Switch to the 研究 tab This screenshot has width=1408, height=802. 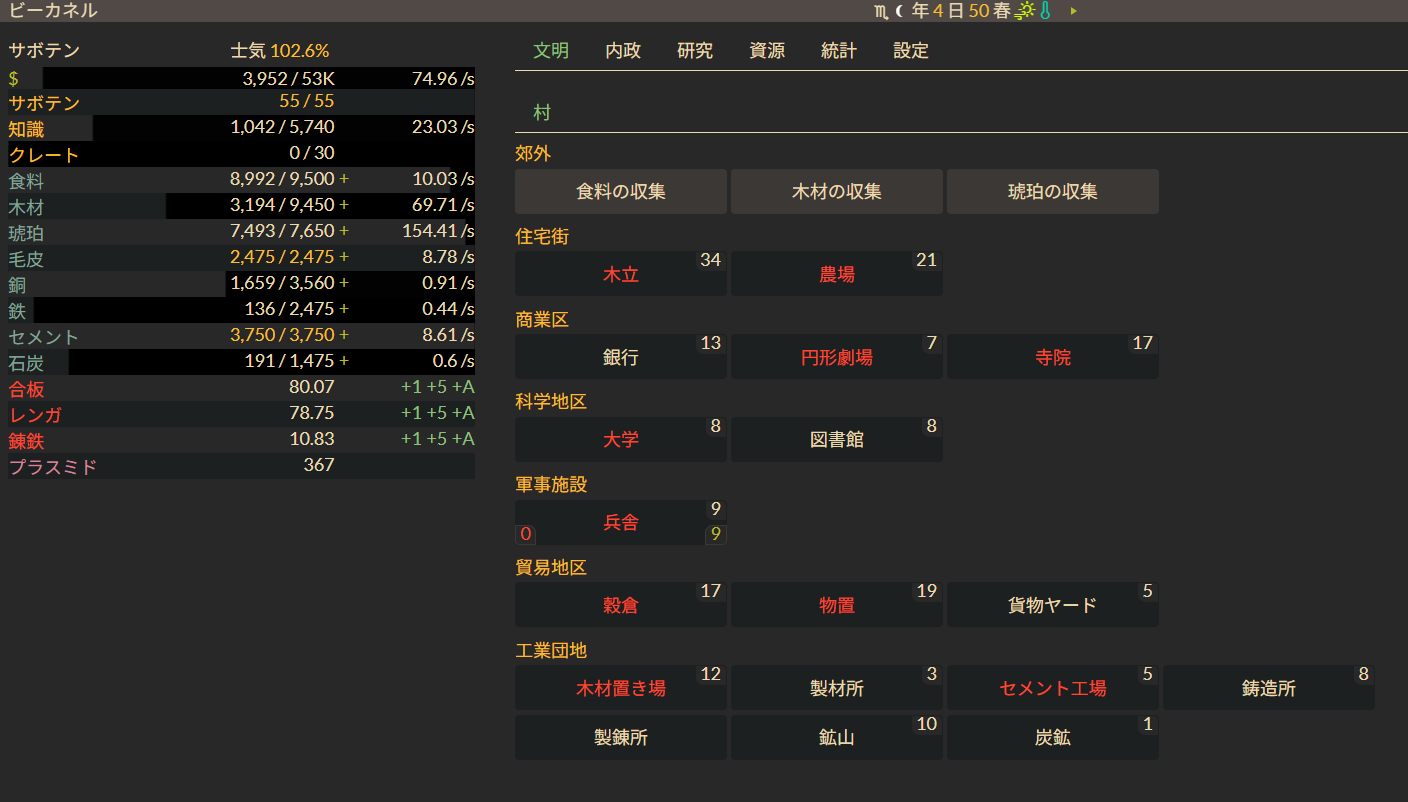695,51
